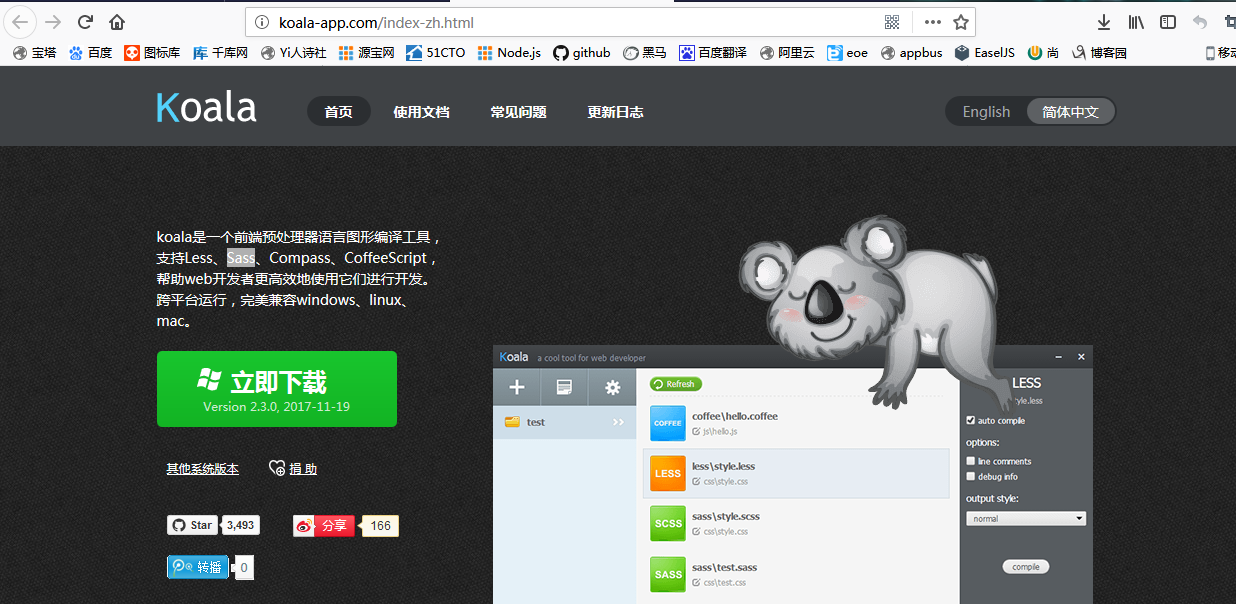The width and height of the screenshot is (1236, 604).
Task: Open the Yi人诗社 bookmark
Action: 293,53
